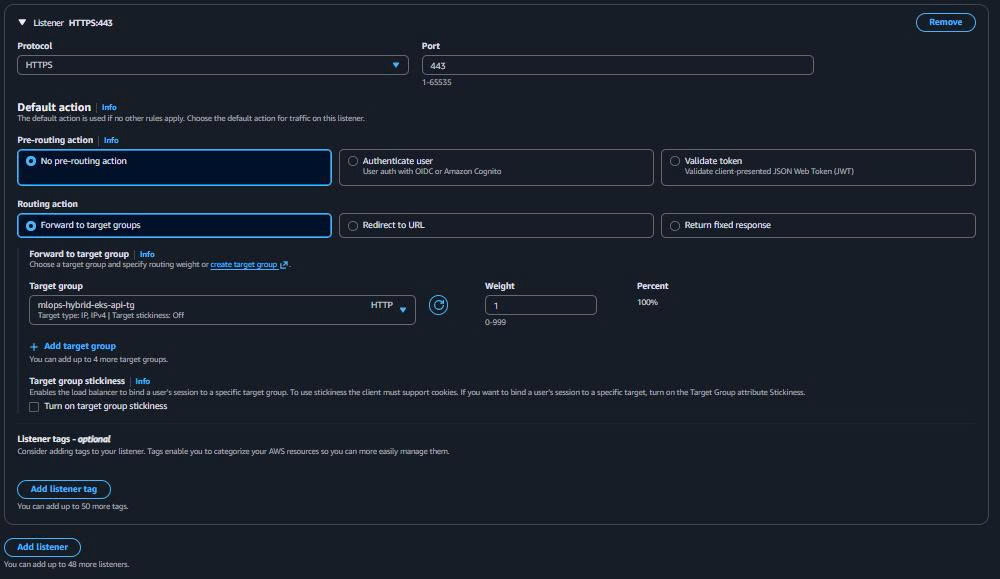The height and width of the screenshot is (579, 1000).
Task: Click inside the Weight input field
Action: click(540, 304)
